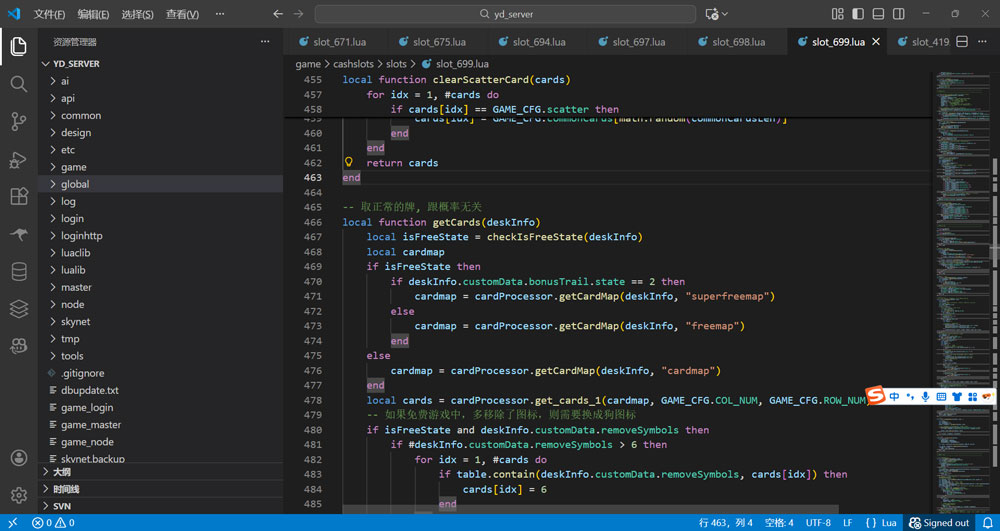Expand the SVN section
The width and height of the screenshot is (1000, 531).
pos(62,506)
